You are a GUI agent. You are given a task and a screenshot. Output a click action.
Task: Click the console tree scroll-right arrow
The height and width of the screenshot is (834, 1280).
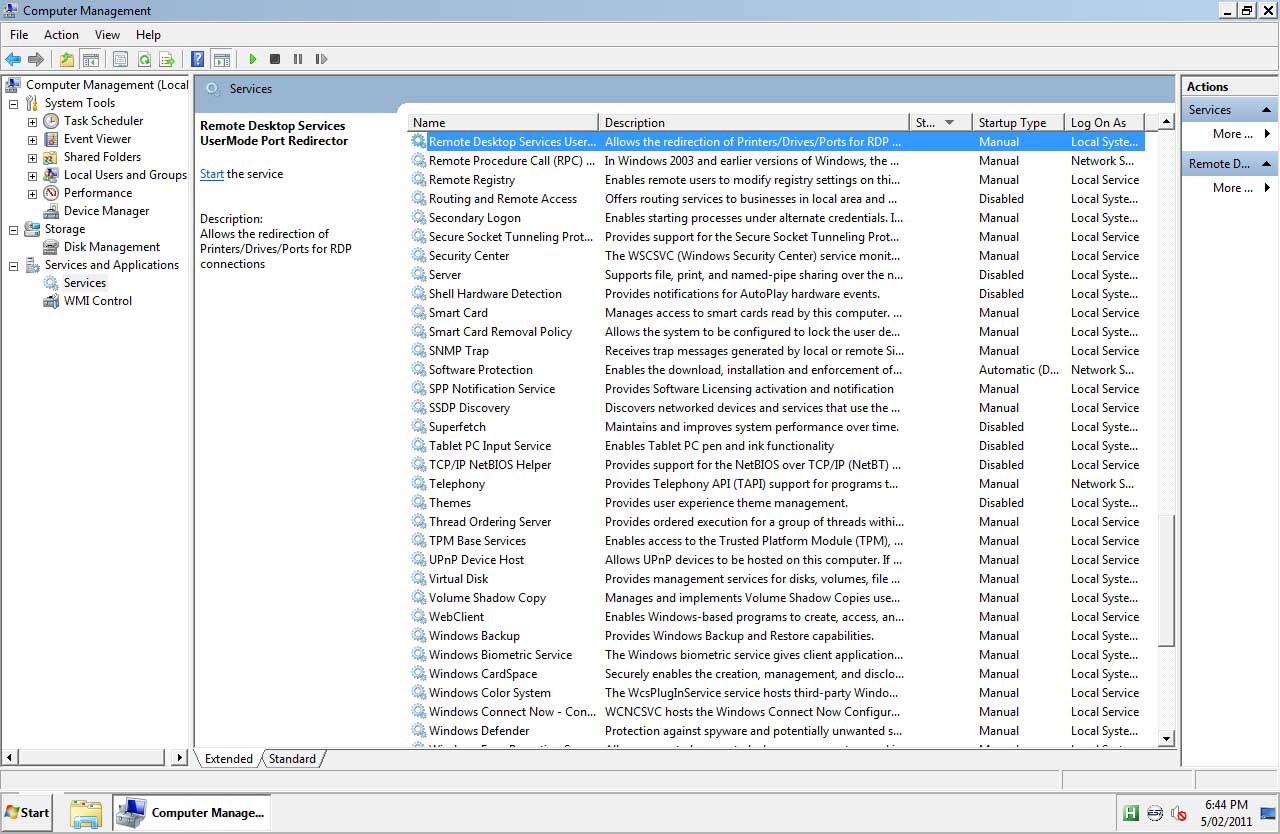(x=180, y=758)
